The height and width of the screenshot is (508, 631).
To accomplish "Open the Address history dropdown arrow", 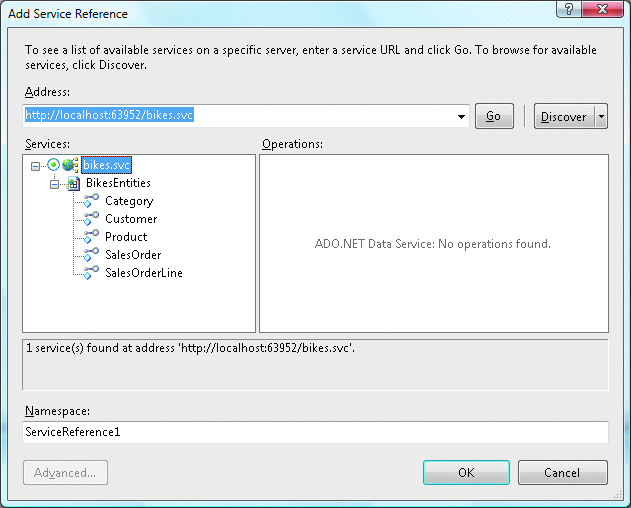I will click(461, 116).
